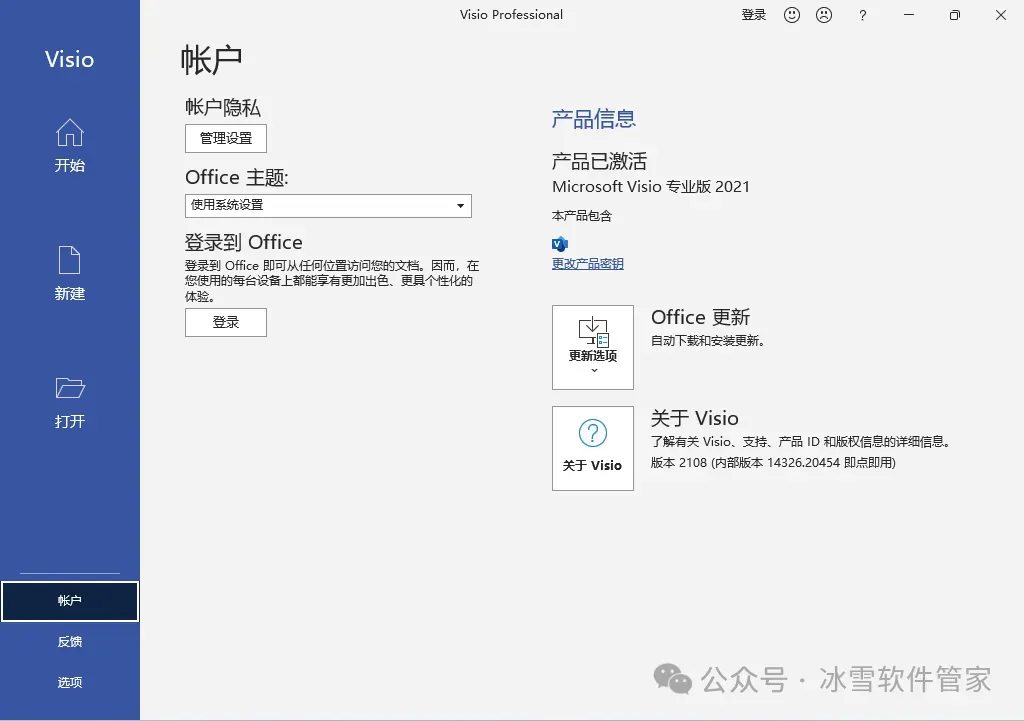Click 更改产品密钥 link

[x=588, y=264]
